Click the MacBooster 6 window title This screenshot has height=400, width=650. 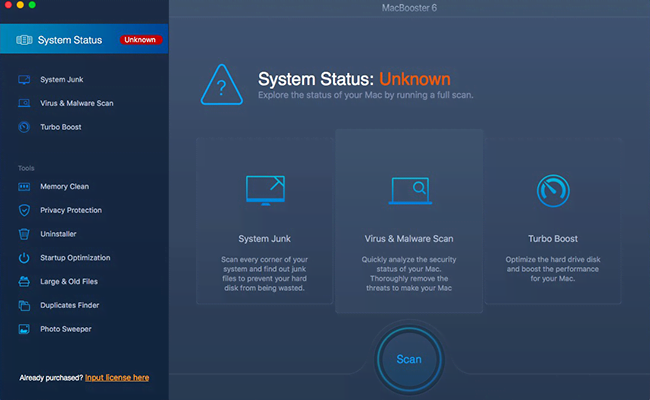pos(409,8)
